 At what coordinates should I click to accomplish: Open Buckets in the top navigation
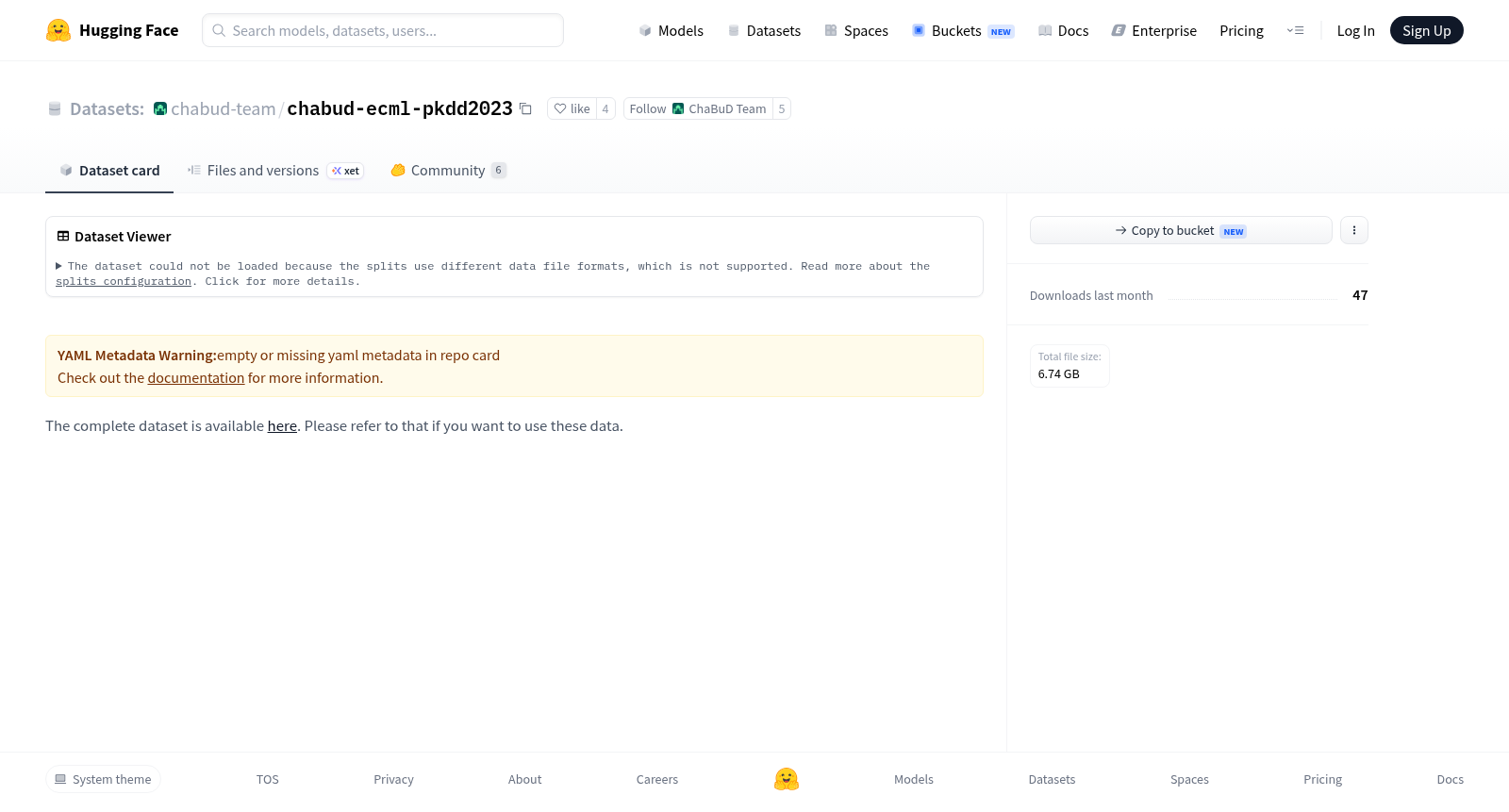[963, 30]
